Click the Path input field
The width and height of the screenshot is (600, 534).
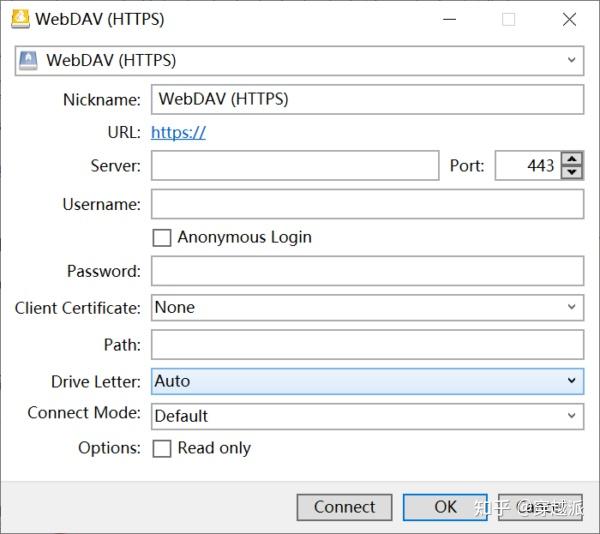click(367, 345)
